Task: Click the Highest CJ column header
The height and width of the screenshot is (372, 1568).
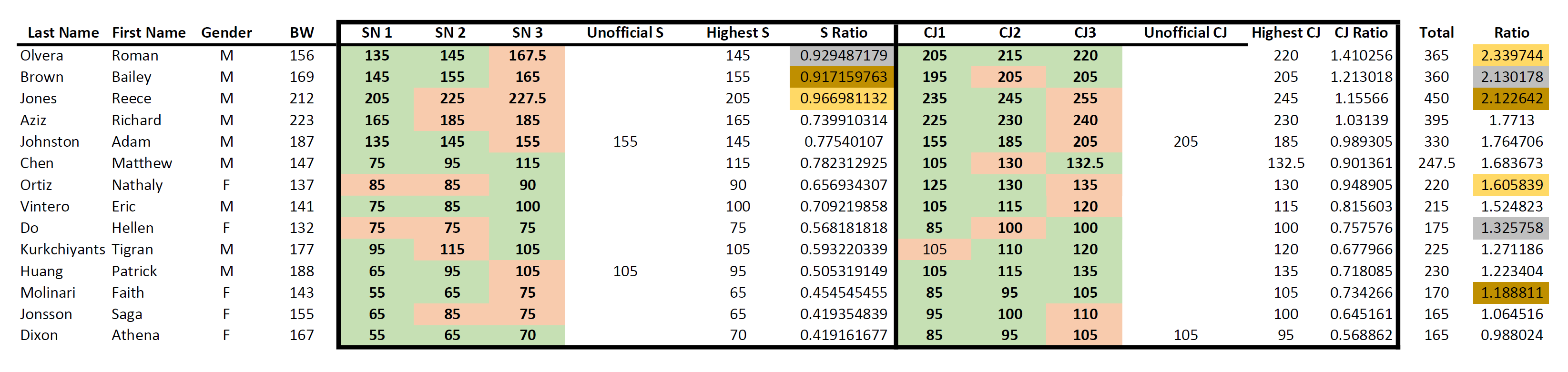Action: coord(1285,33)
